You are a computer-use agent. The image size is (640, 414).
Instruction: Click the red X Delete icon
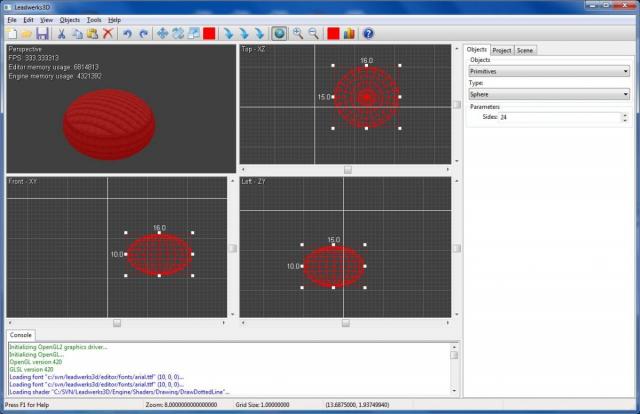108,33
